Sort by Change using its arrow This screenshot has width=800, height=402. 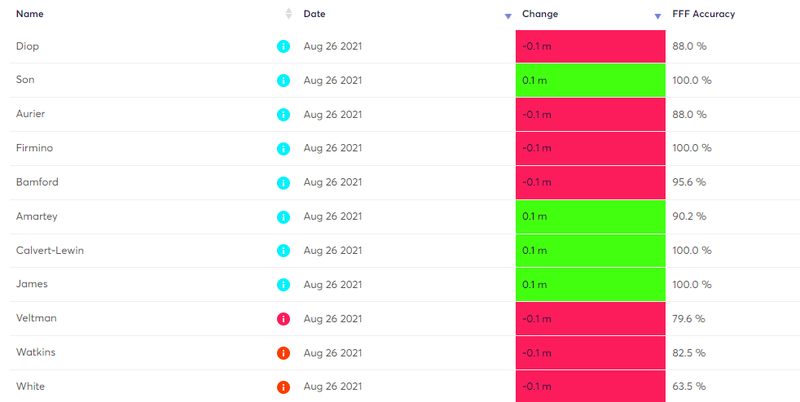pyautogui.click(x=658, y=17)
